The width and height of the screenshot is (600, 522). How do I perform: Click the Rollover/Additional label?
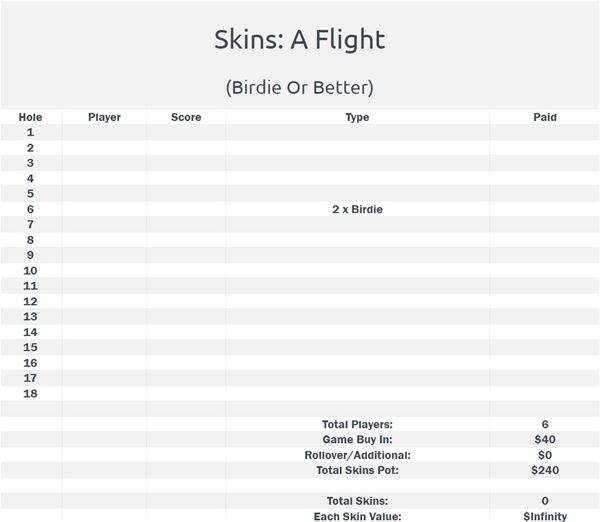[x=357, y=455]
